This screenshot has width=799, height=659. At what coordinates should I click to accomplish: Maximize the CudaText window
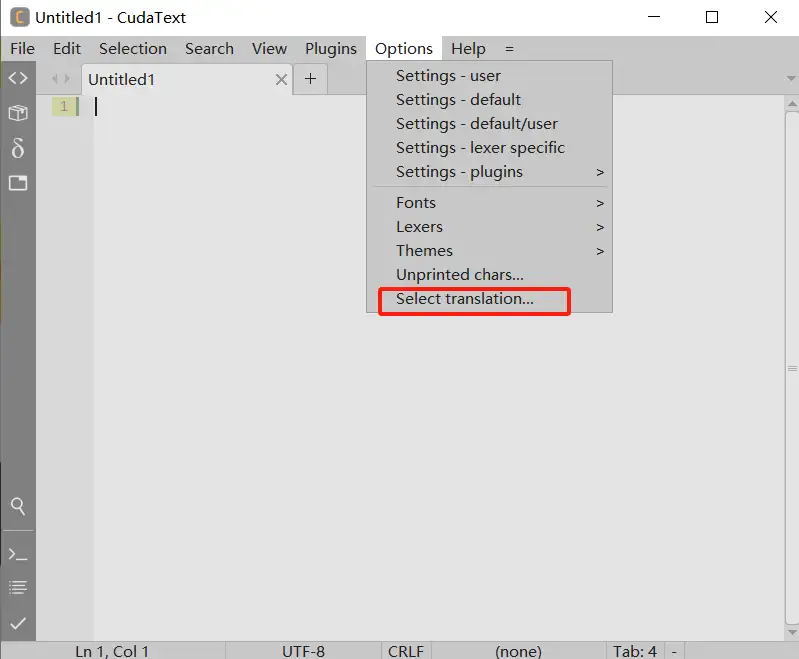point(712,17)
